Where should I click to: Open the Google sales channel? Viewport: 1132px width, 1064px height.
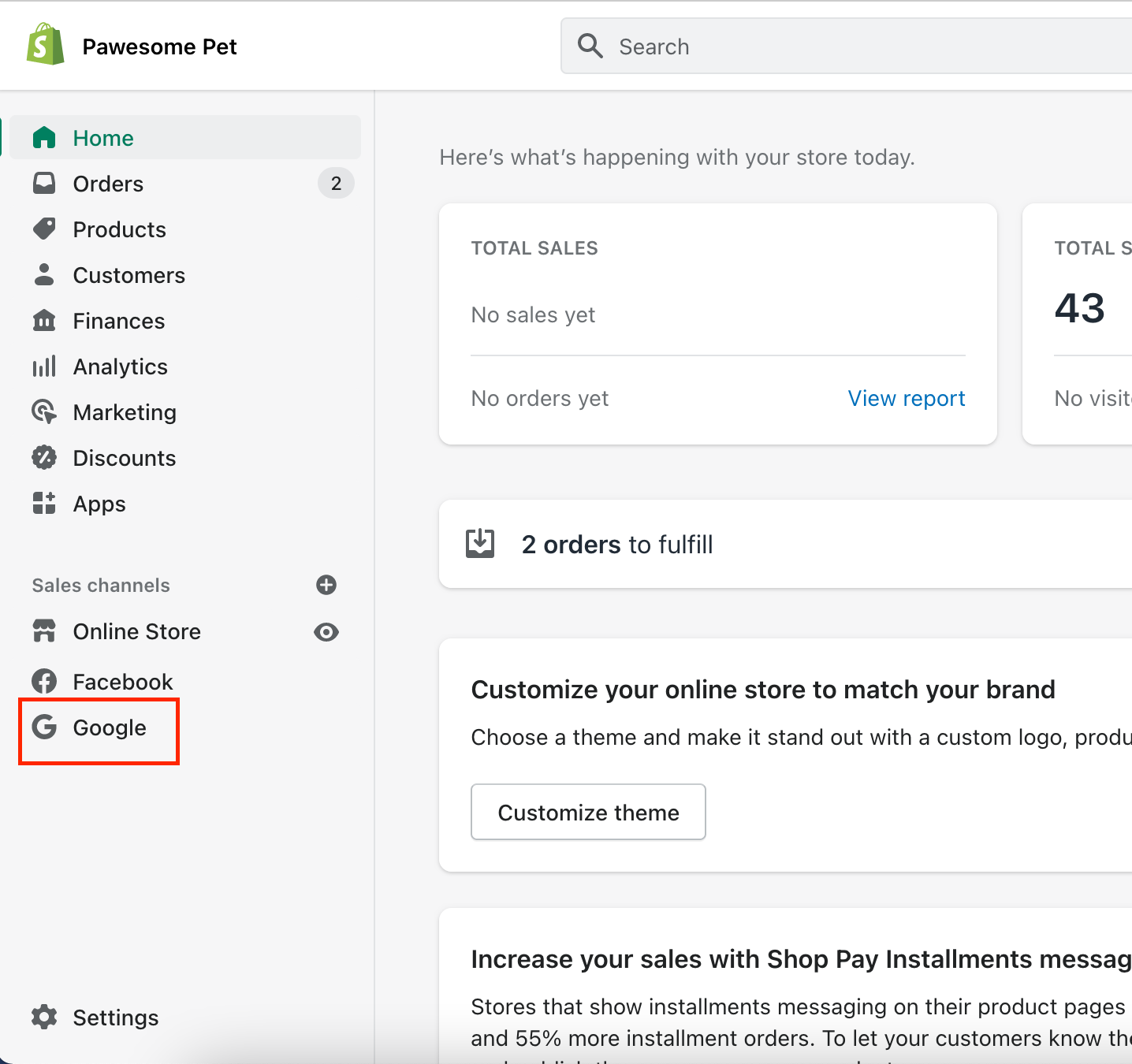pyautogui.click(x=110, y=727)
